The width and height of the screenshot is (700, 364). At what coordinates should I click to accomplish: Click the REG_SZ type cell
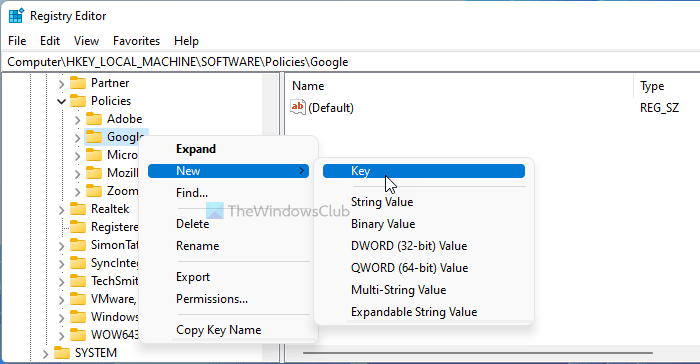click(x=659, y=108)
